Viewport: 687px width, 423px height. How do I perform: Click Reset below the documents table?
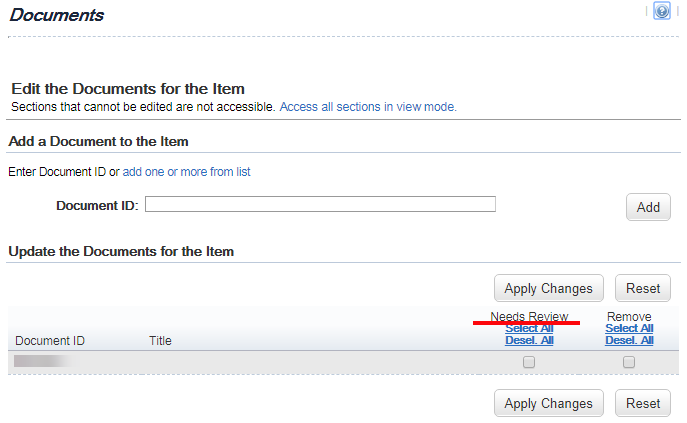pos(643,403)
